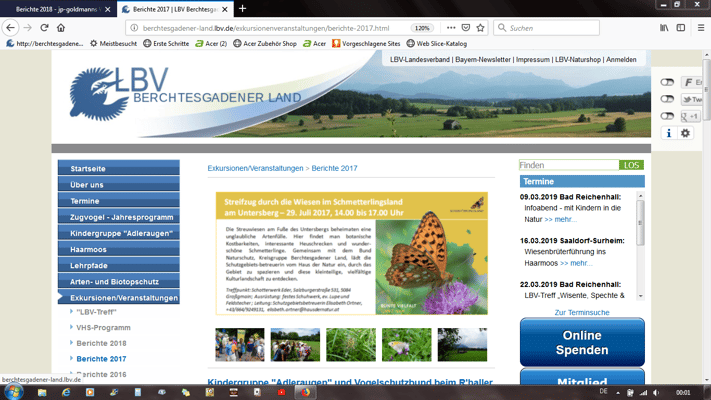Open Arten- und Biotopschutz menu item

(119, 282)
